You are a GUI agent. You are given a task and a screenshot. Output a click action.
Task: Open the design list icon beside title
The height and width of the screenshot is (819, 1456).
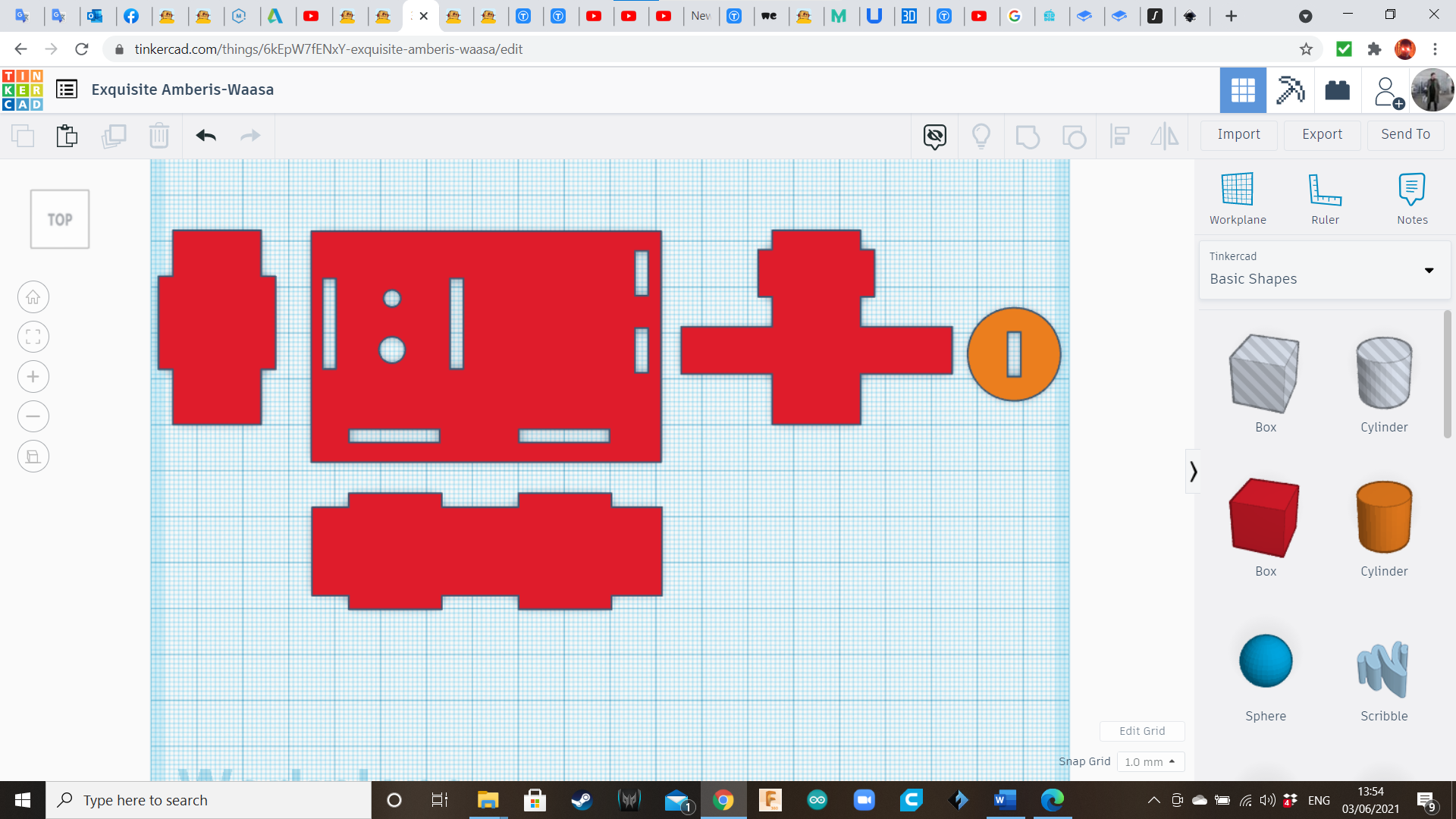click(x=67, y=89)
